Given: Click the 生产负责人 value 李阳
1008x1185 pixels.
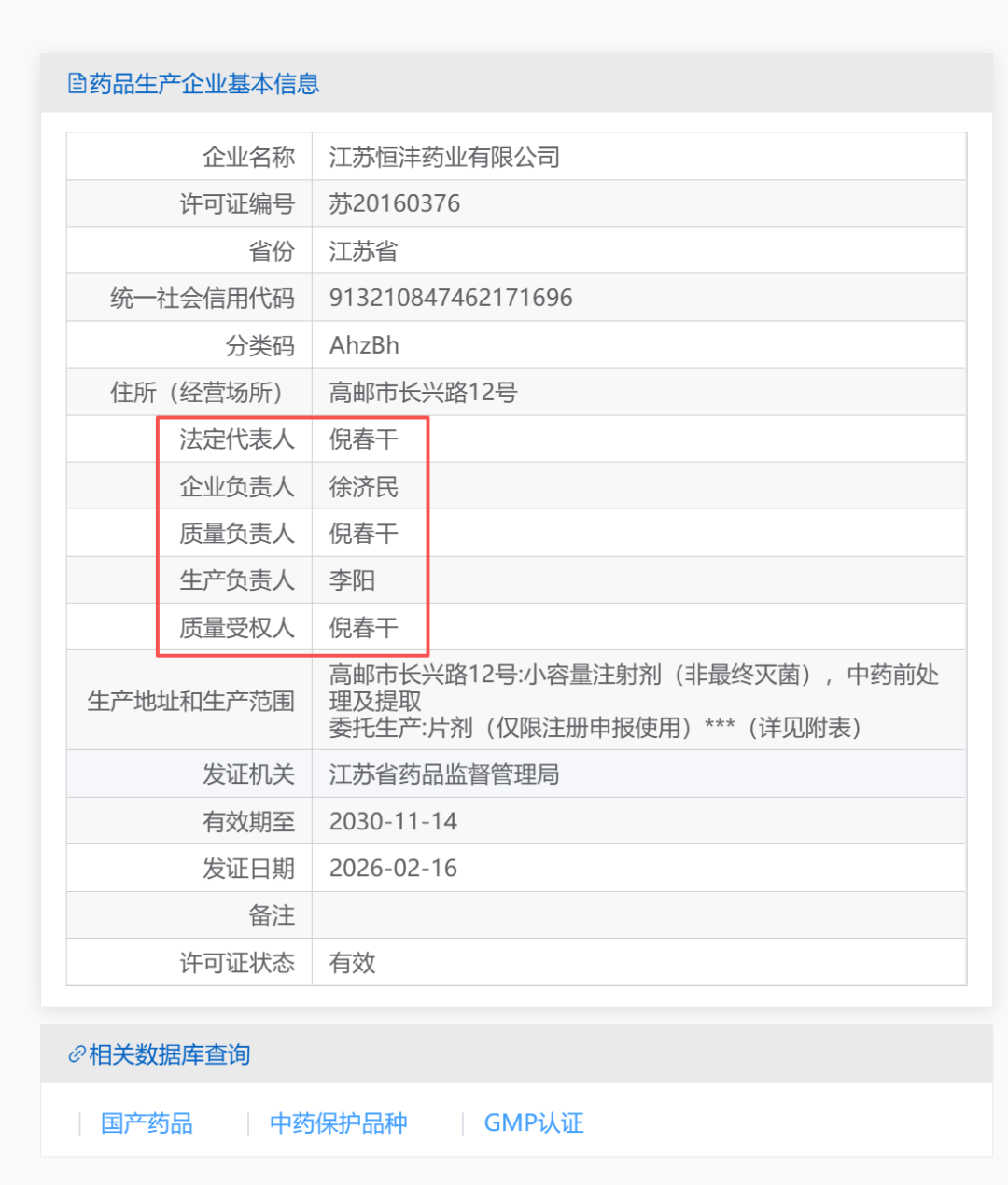Looking at the screenshot, I should [x=352, y=580].
